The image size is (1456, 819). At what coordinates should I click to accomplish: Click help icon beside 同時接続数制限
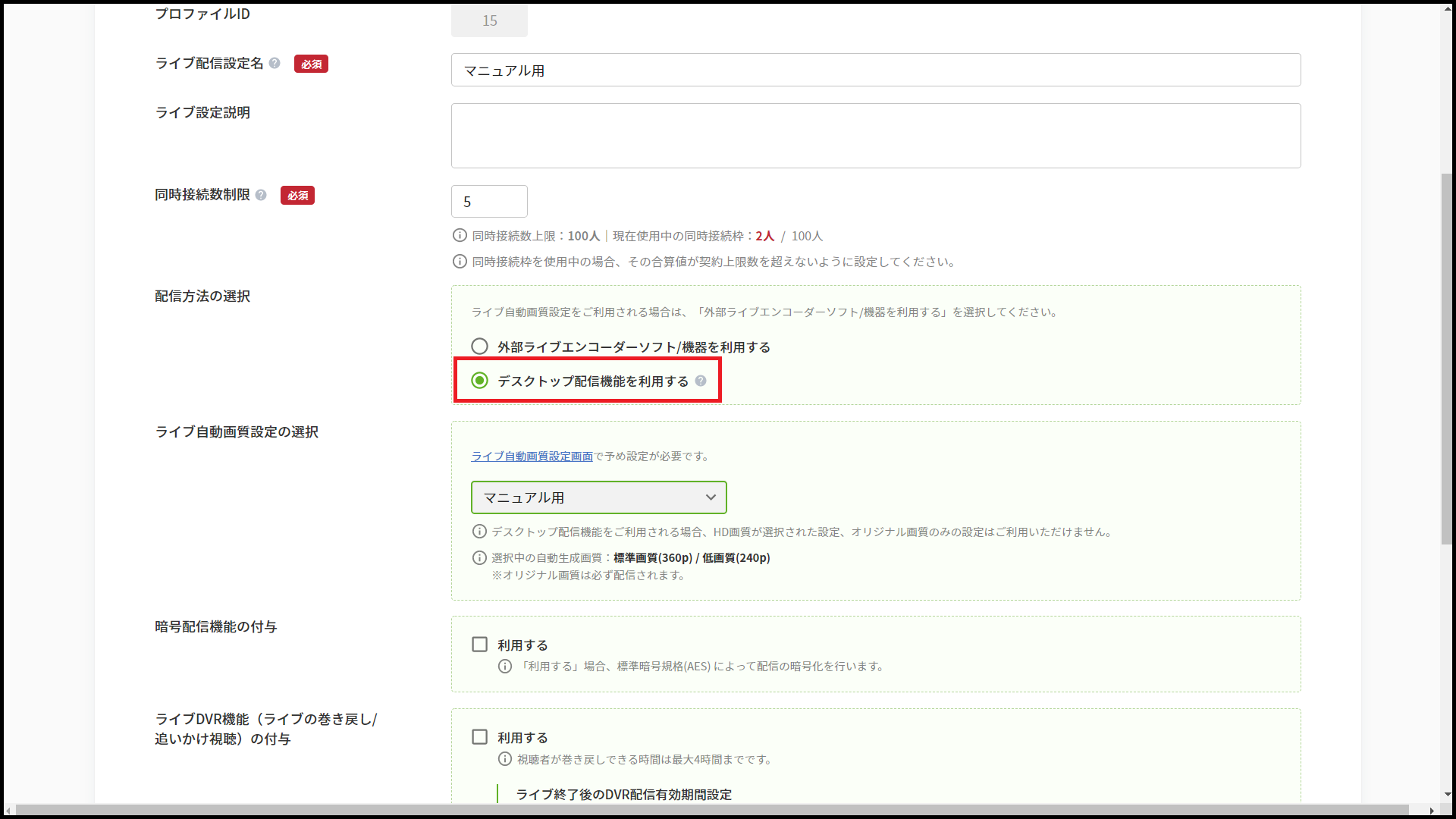[x=261, y=195]
